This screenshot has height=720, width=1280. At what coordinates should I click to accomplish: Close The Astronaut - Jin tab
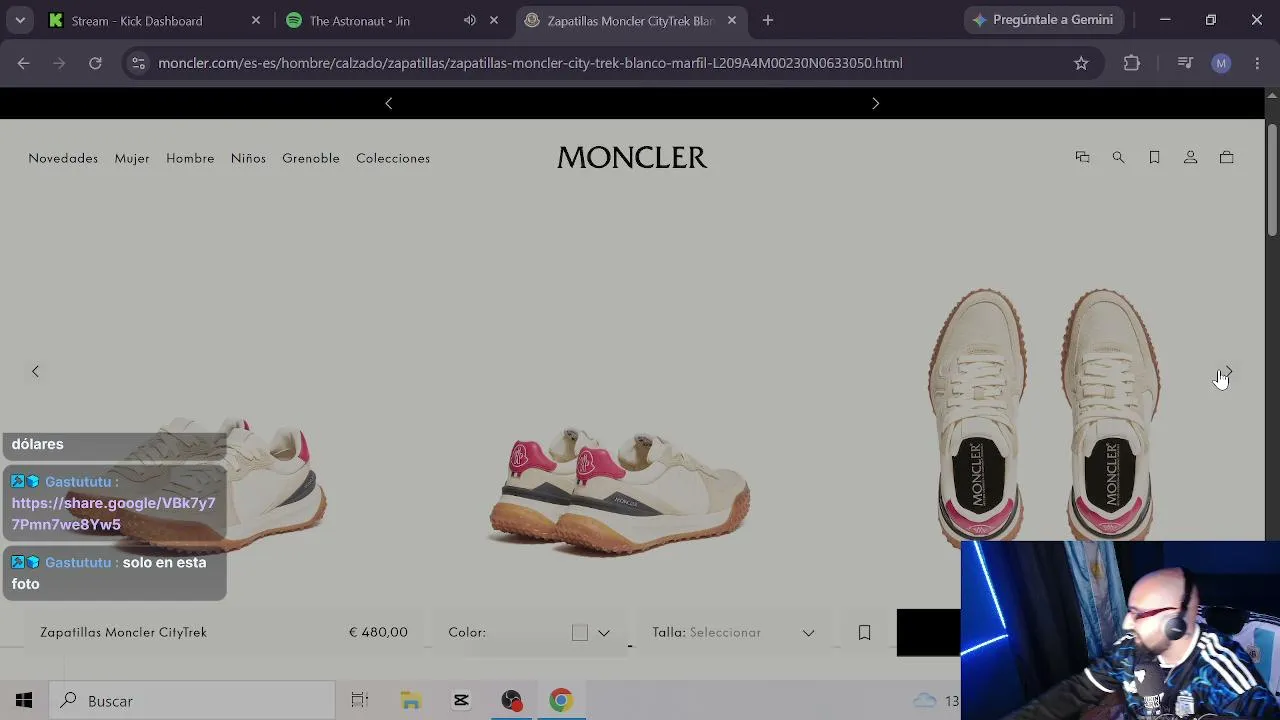point(494,20)
